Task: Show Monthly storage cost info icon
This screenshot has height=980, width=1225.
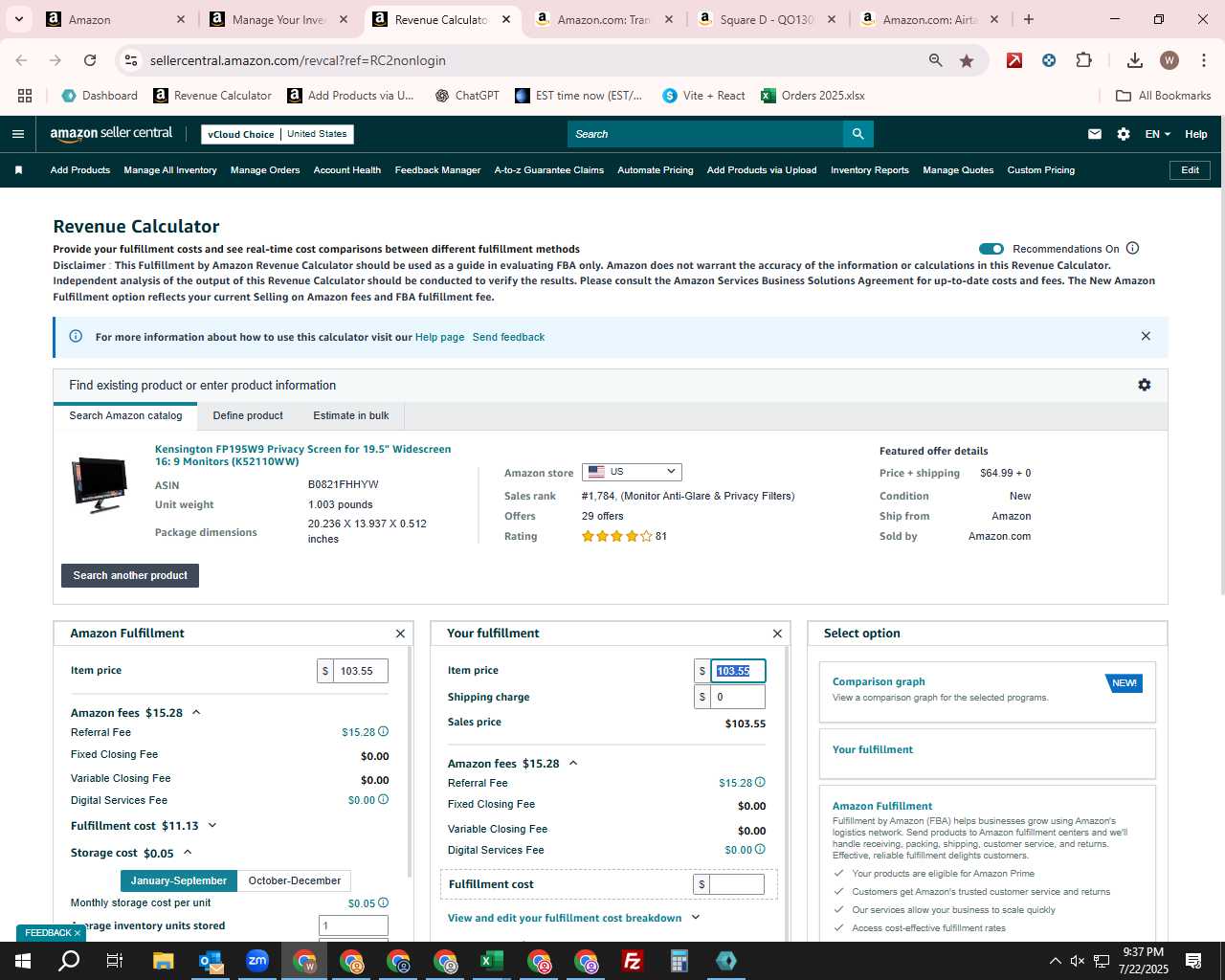Action: [x=384, y=902]
